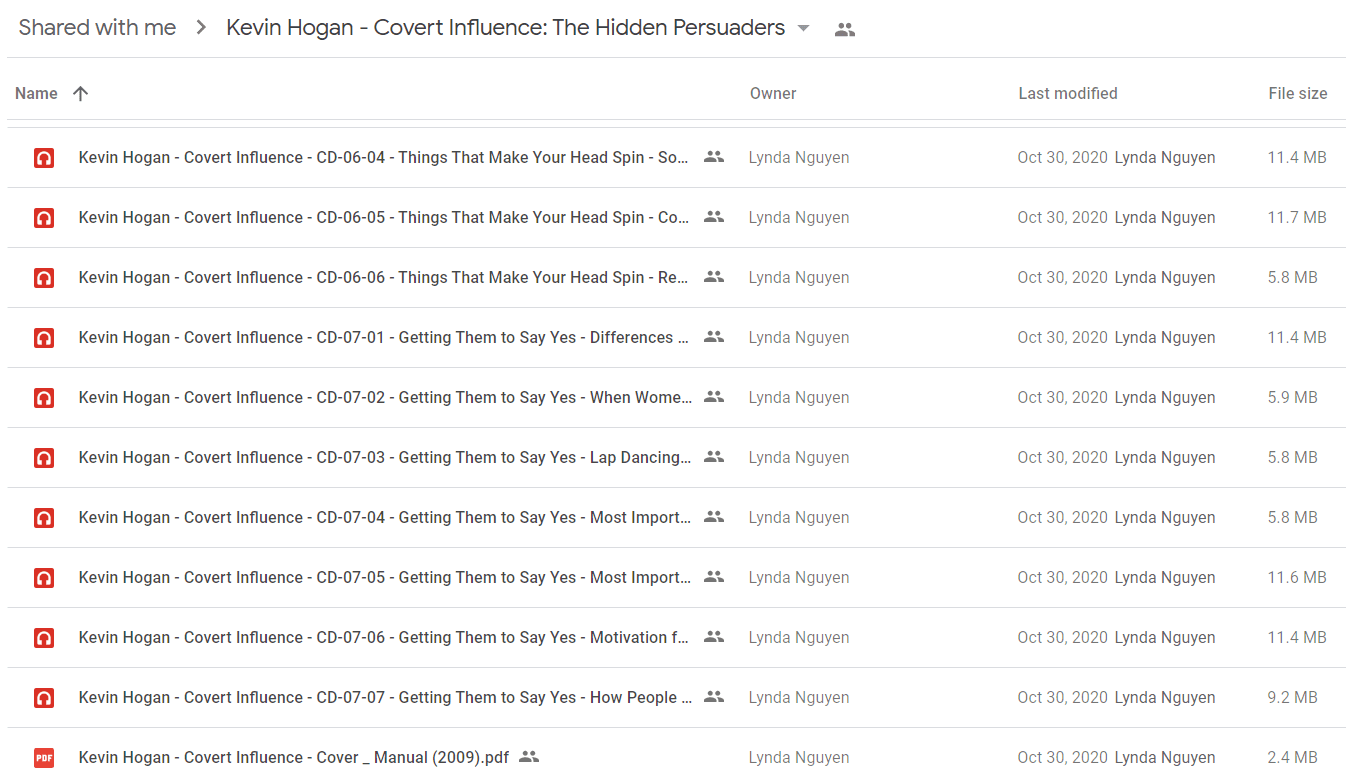The image size is (1346, 778).
Task: Click the shared people icon on CD-06-05 row
Action: coord(713,217)
